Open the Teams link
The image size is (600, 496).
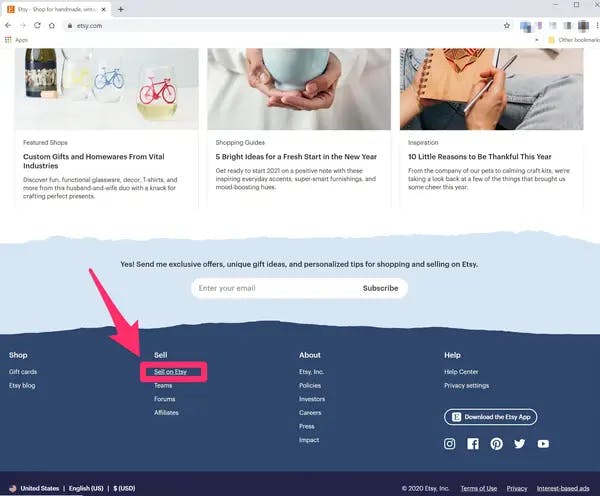163,385
